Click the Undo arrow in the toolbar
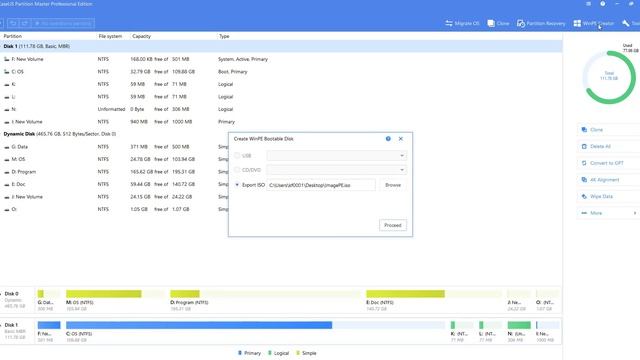Image resolution: width=640 pixels, height=360 pixels. pos(13,23)
